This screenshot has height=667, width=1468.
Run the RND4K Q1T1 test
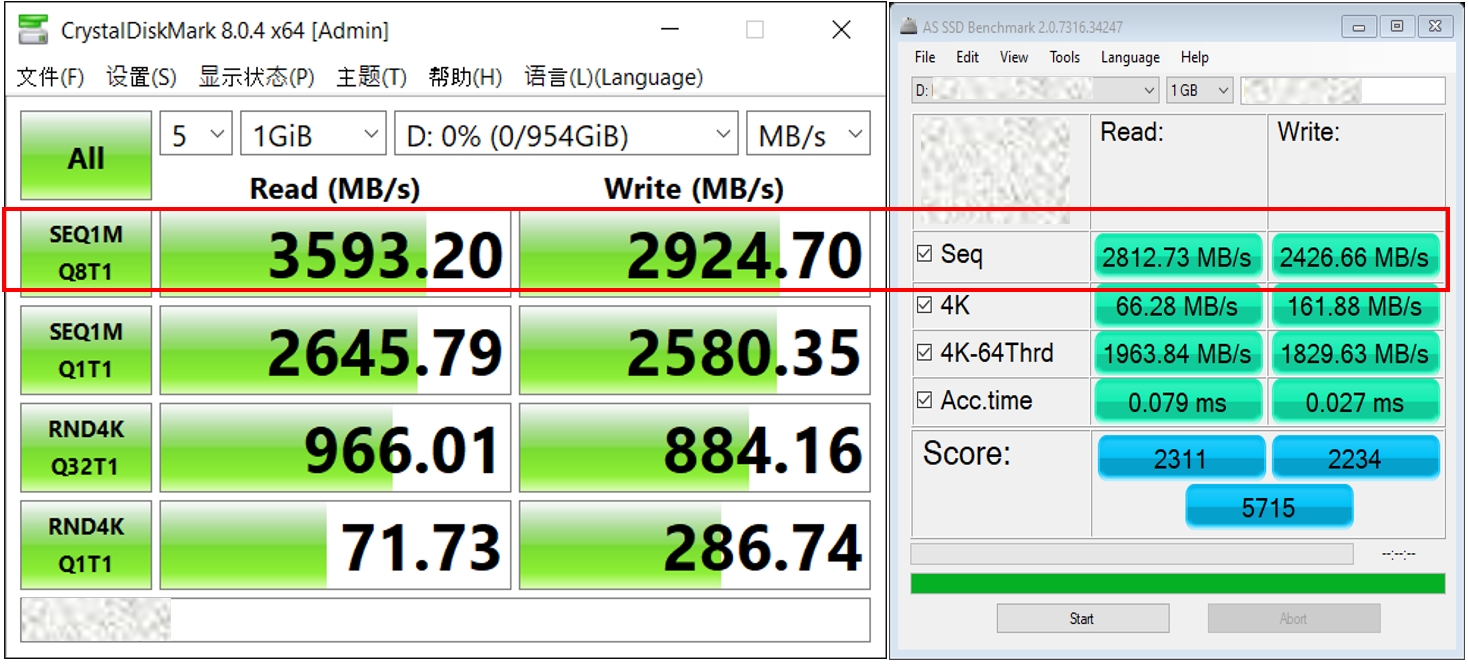86,546
